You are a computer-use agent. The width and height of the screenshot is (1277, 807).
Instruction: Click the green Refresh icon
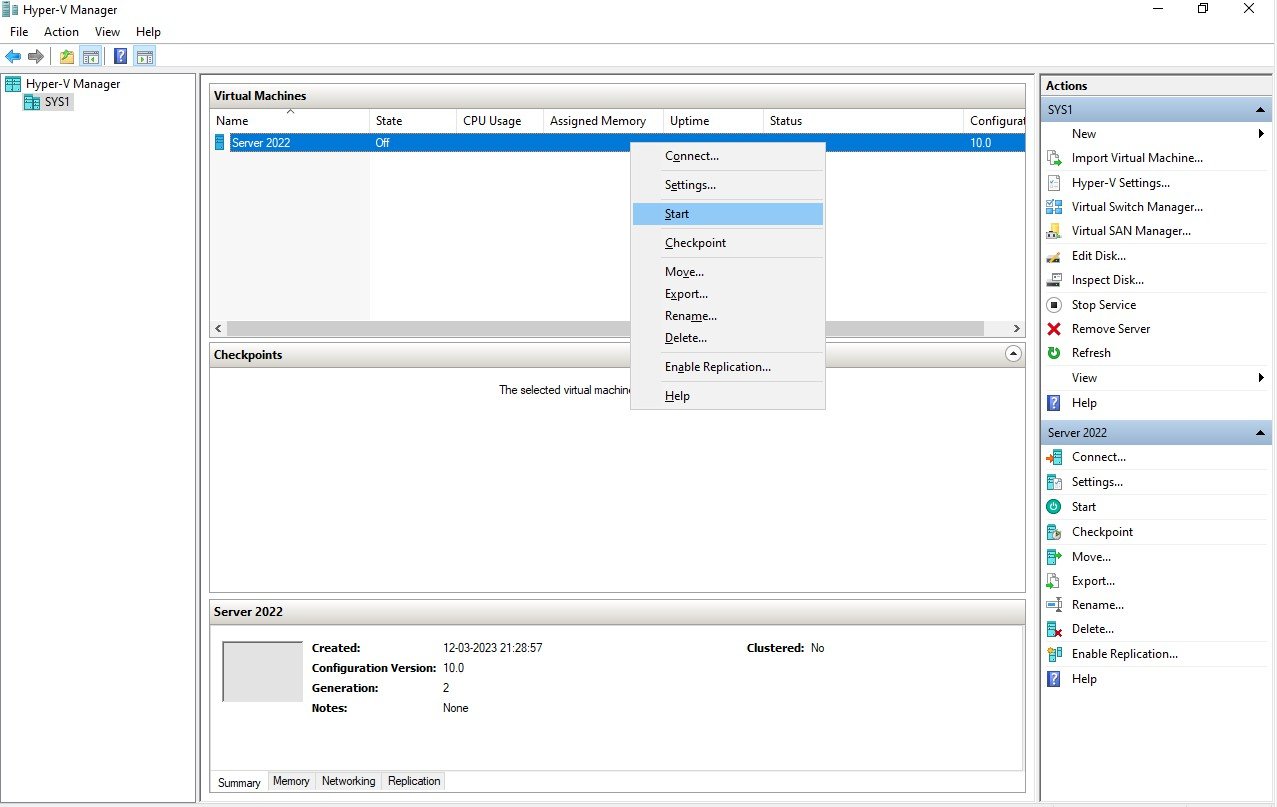(x=1054, y=353)
